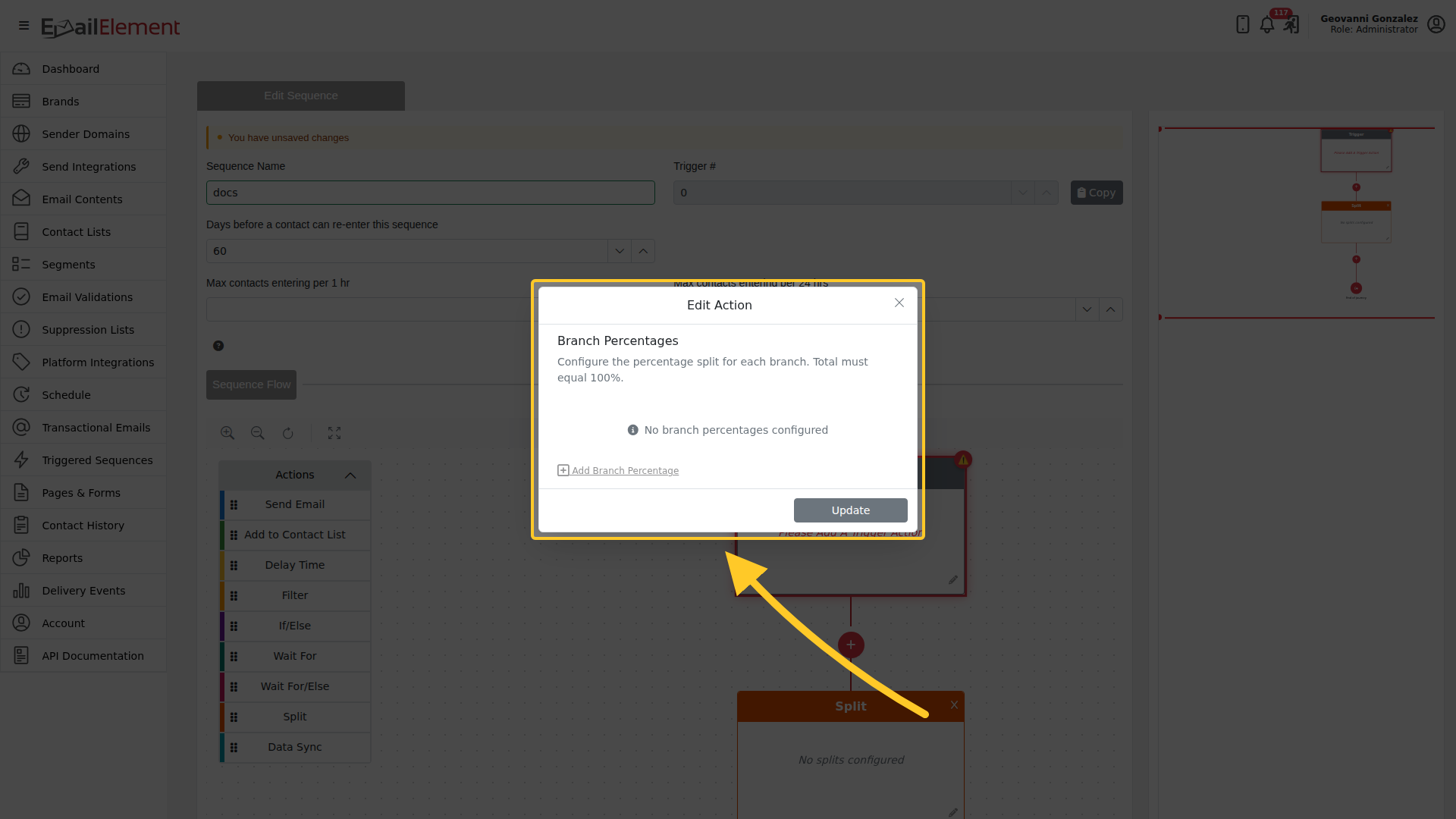The width and height of the screenshot is (1456, 819).
Task: Open API Documentation page
Action: point(83,656)
